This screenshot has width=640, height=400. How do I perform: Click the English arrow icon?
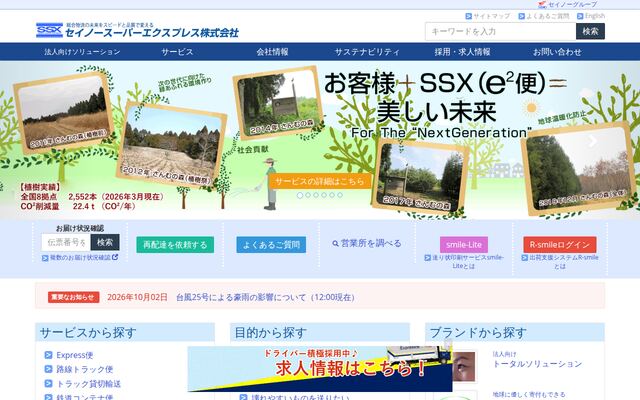(580, 16)
